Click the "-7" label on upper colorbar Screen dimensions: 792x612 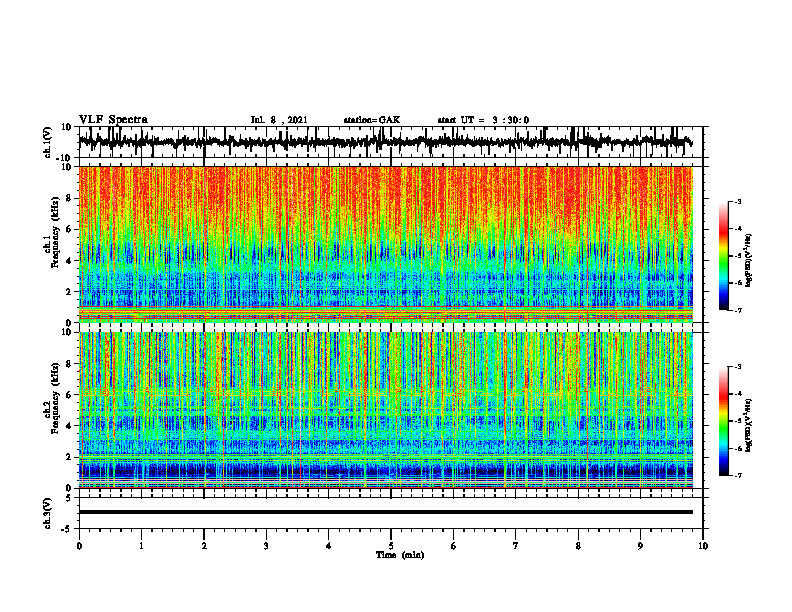click(737, 310)
